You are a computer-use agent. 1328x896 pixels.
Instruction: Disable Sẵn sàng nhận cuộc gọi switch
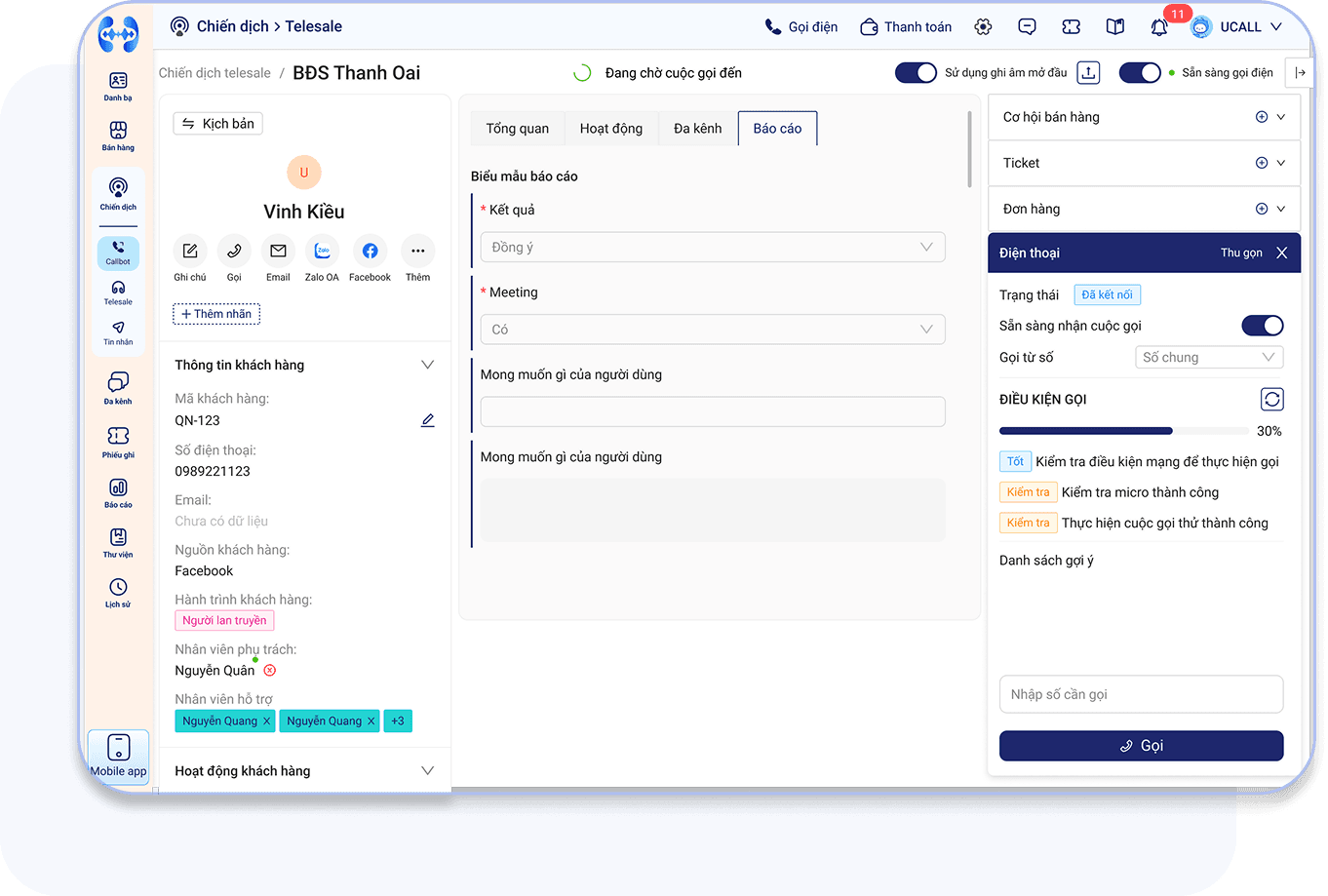(1262, 326)
